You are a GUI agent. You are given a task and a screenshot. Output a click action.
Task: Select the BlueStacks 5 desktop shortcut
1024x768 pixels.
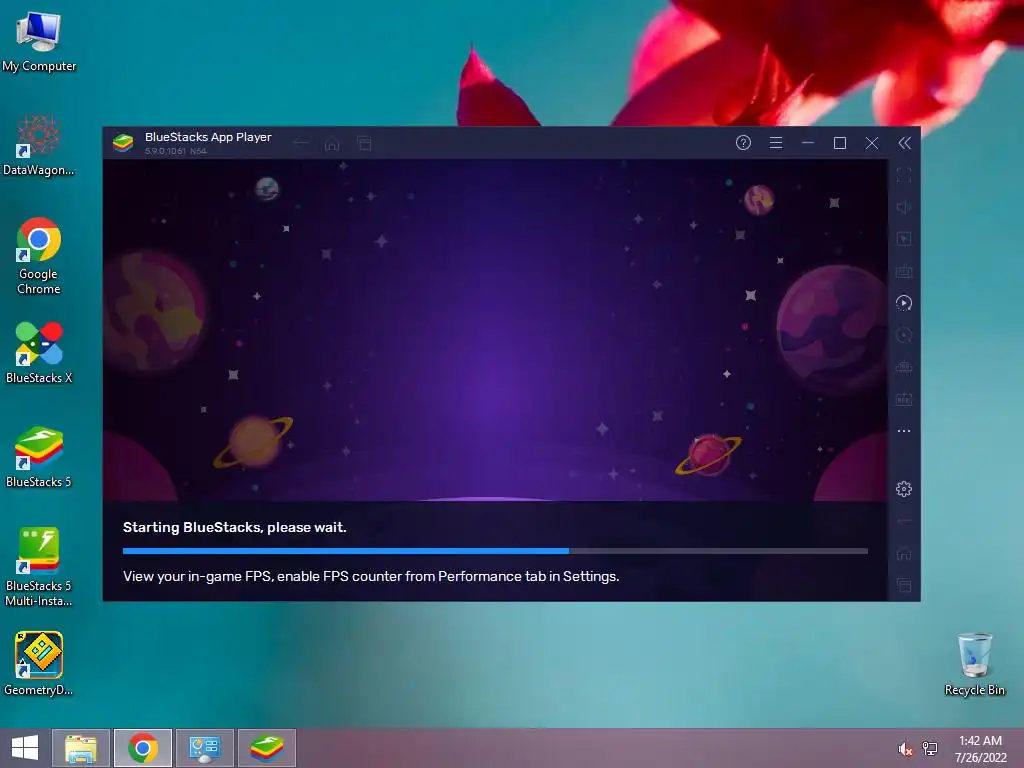[39, 457]
